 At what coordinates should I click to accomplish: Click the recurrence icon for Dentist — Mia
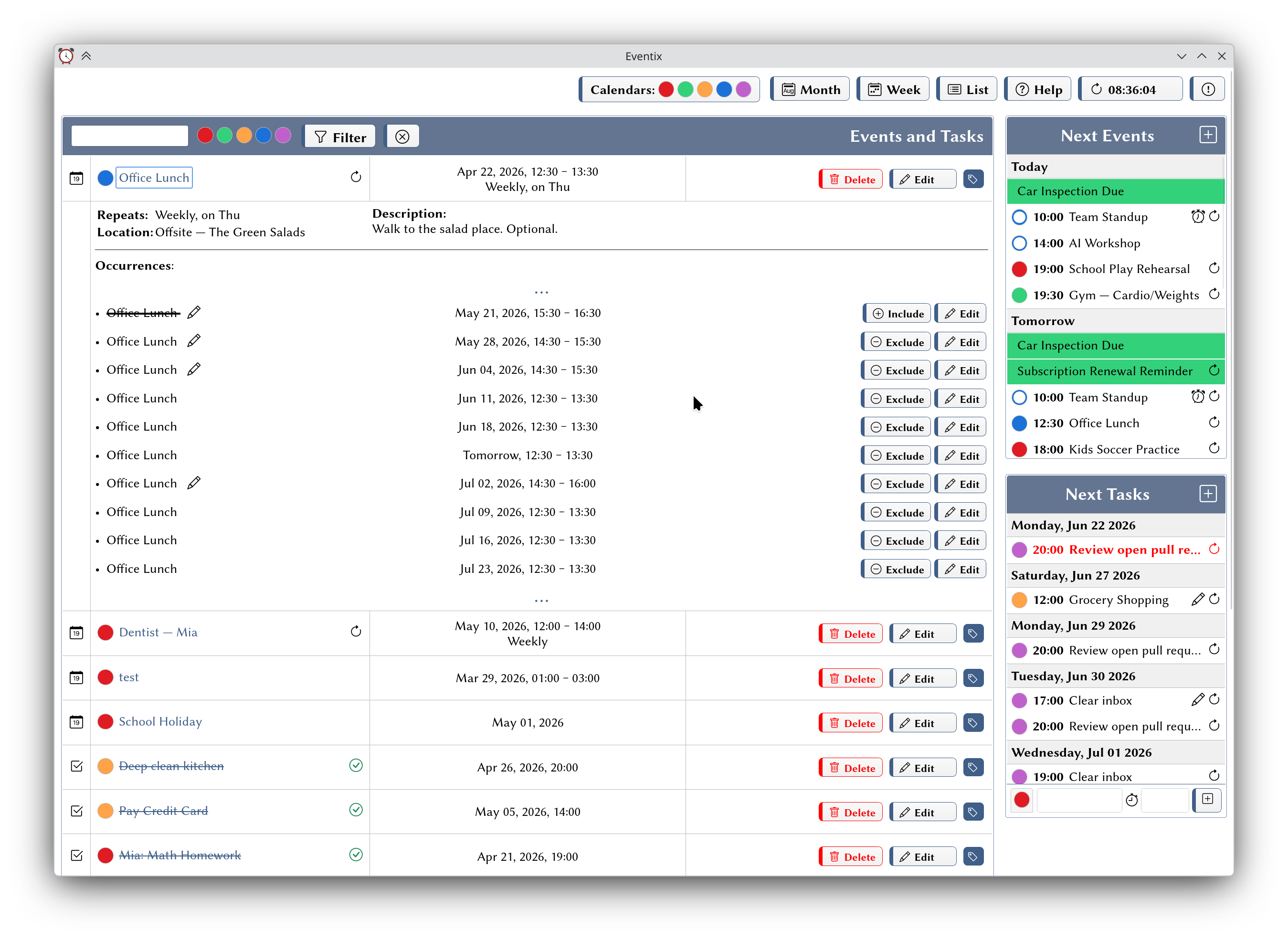356,631
